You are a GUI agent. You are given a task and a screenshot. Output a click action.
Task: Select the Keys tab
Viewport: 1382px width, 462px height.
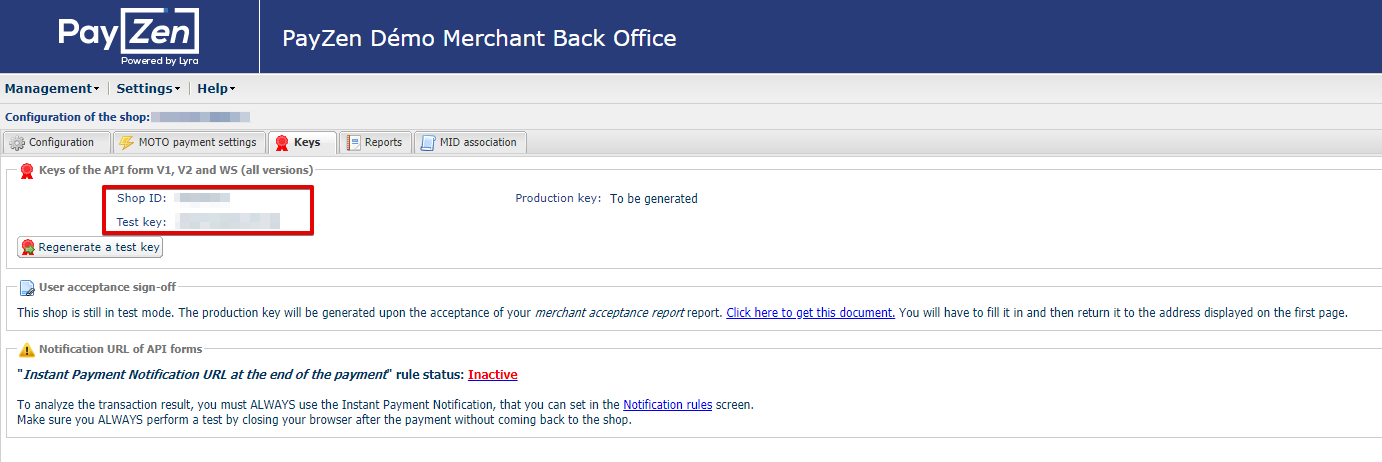click(x=303, y=142)
